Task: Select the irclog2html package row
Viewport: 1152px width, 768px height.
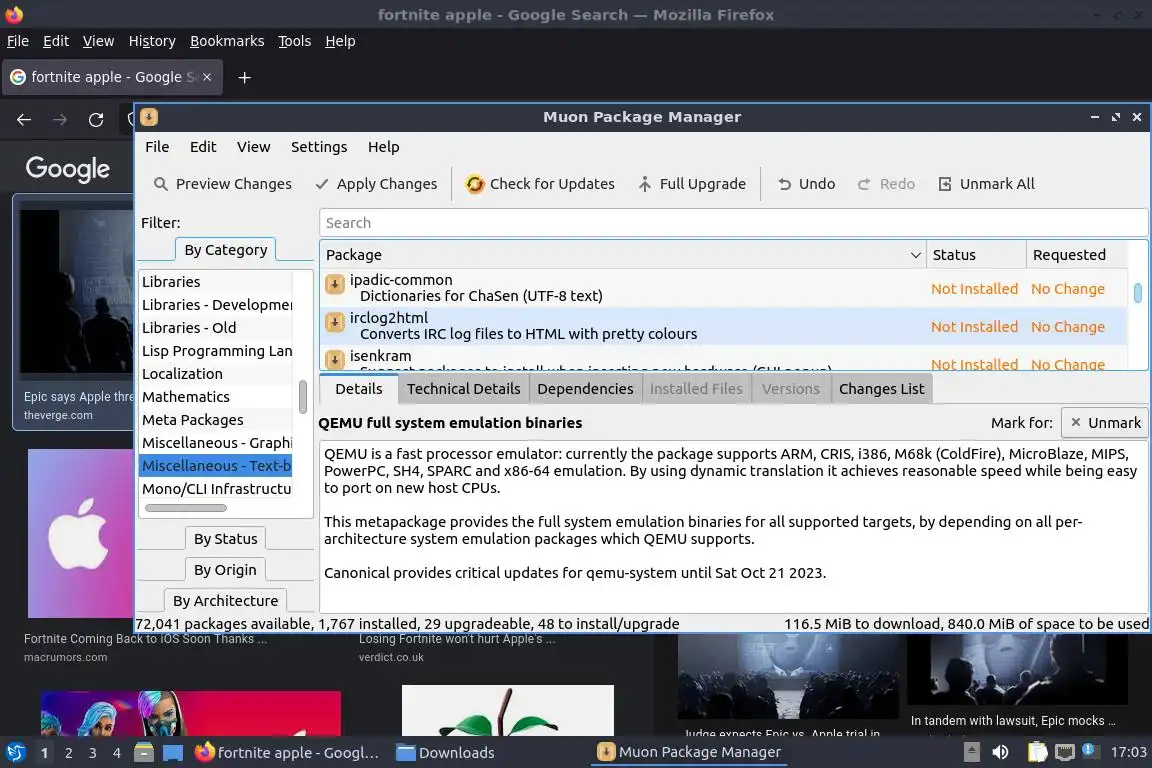Action: coord(724,326)
